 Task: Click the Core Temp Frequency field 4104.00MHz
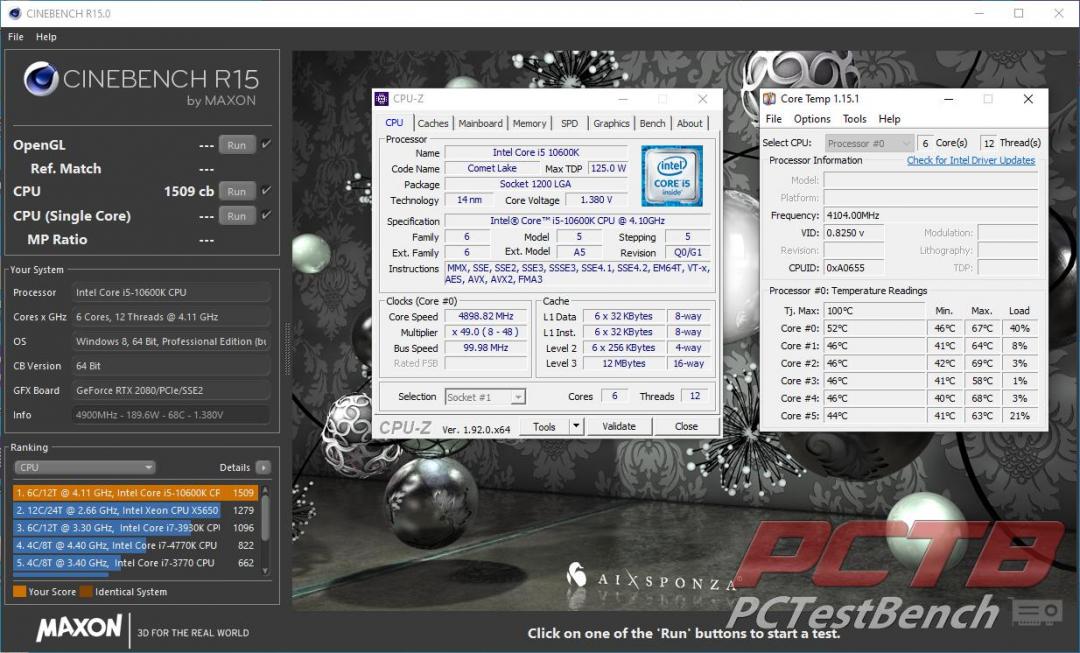(x=931, y=215)
